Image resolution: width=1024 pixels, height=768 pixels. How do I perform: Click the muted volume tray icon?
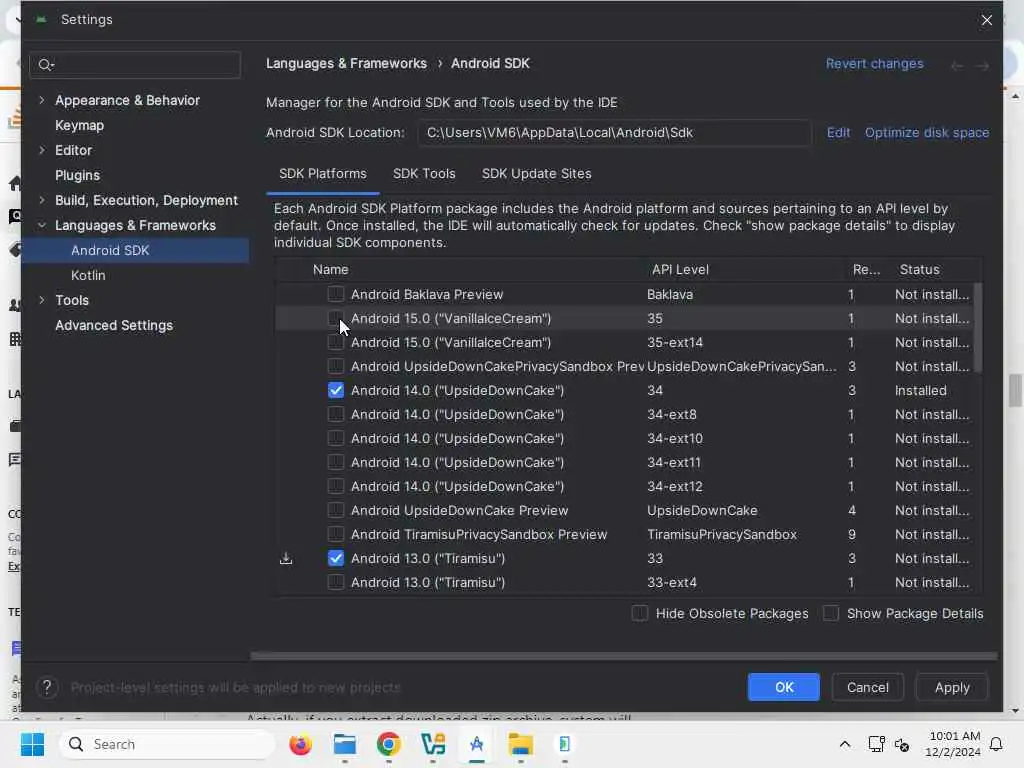click(902, 744)
